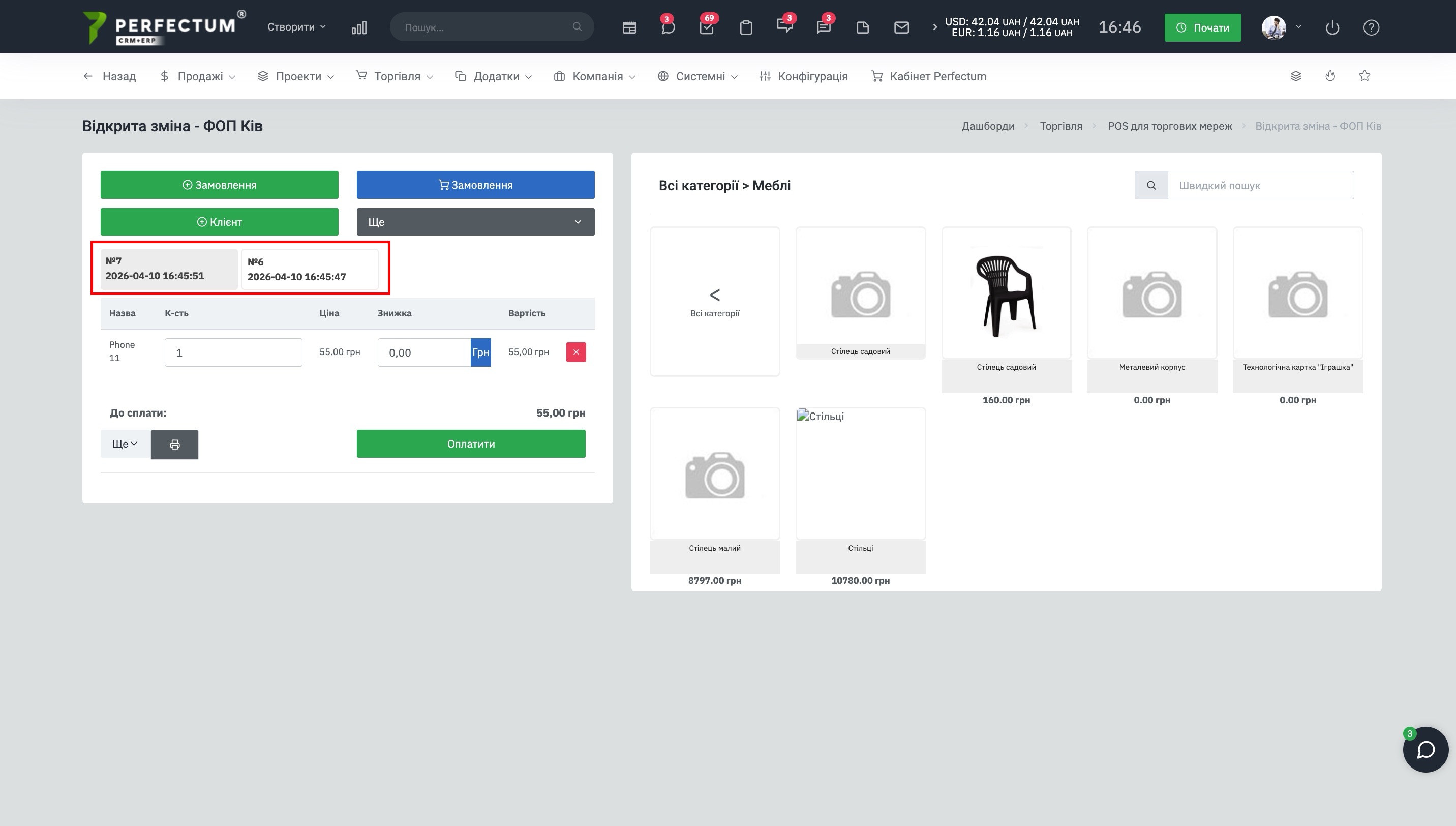1456x826 pixels.
Task: Click the green Клієнт button
Action: click(x=220, y=222)
